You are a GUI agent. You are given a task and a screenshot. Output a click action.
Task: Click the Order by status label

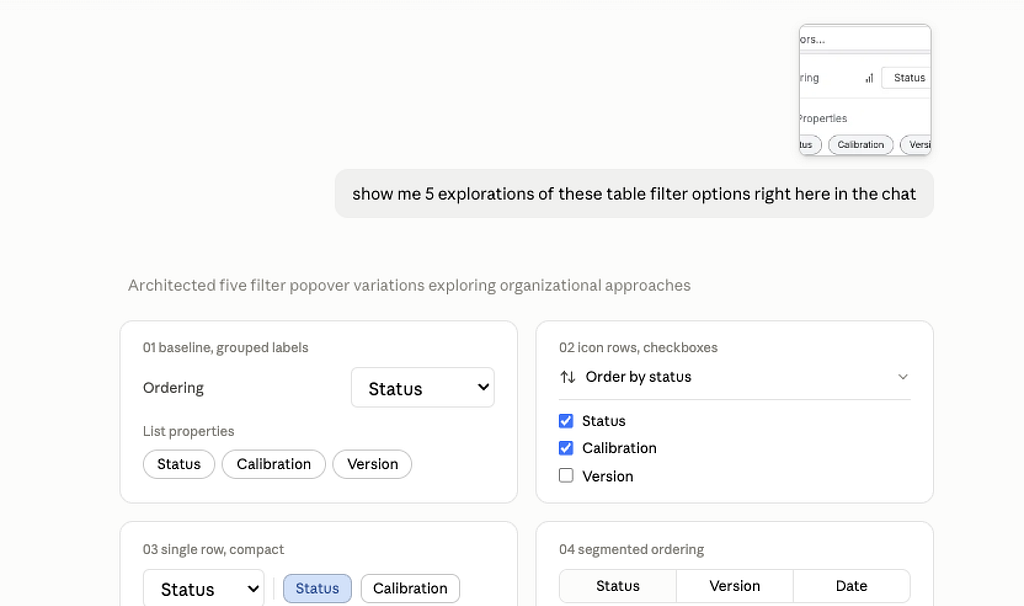point(639,377)
